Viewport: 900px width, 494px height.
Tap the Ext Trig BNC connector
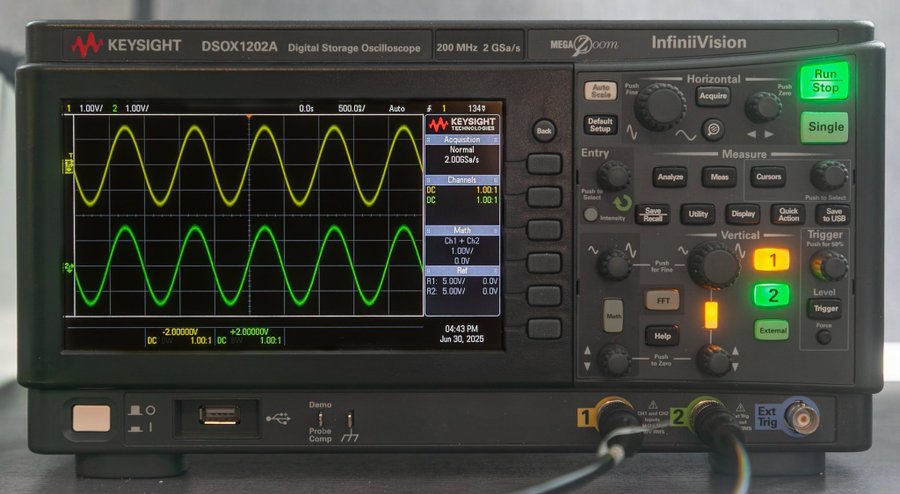pos(801,417)
